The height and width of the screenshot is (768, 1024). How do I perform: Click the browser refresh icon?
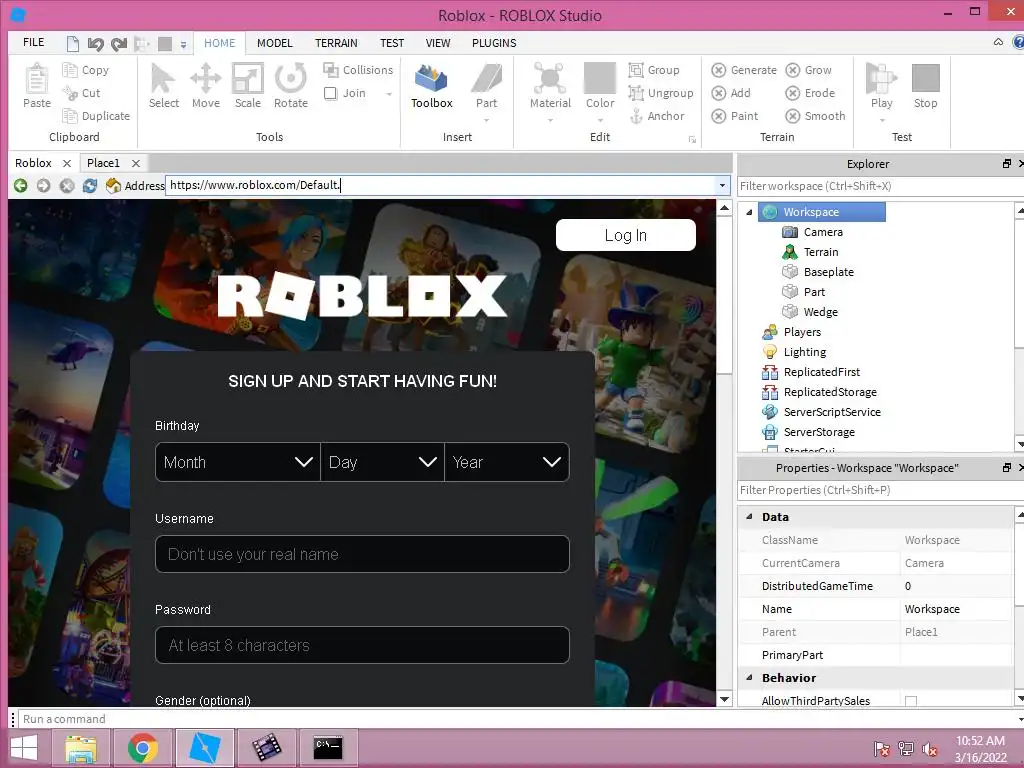click(89, 185)
